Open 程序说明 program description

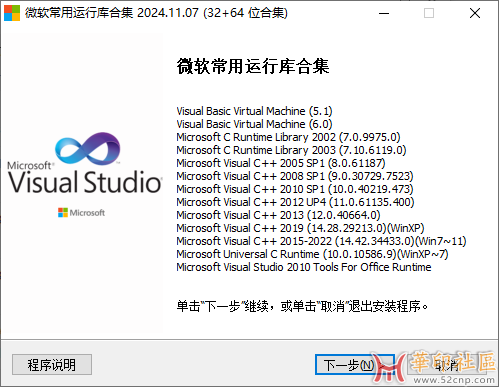pyautogui.click(x=52, y=364)
